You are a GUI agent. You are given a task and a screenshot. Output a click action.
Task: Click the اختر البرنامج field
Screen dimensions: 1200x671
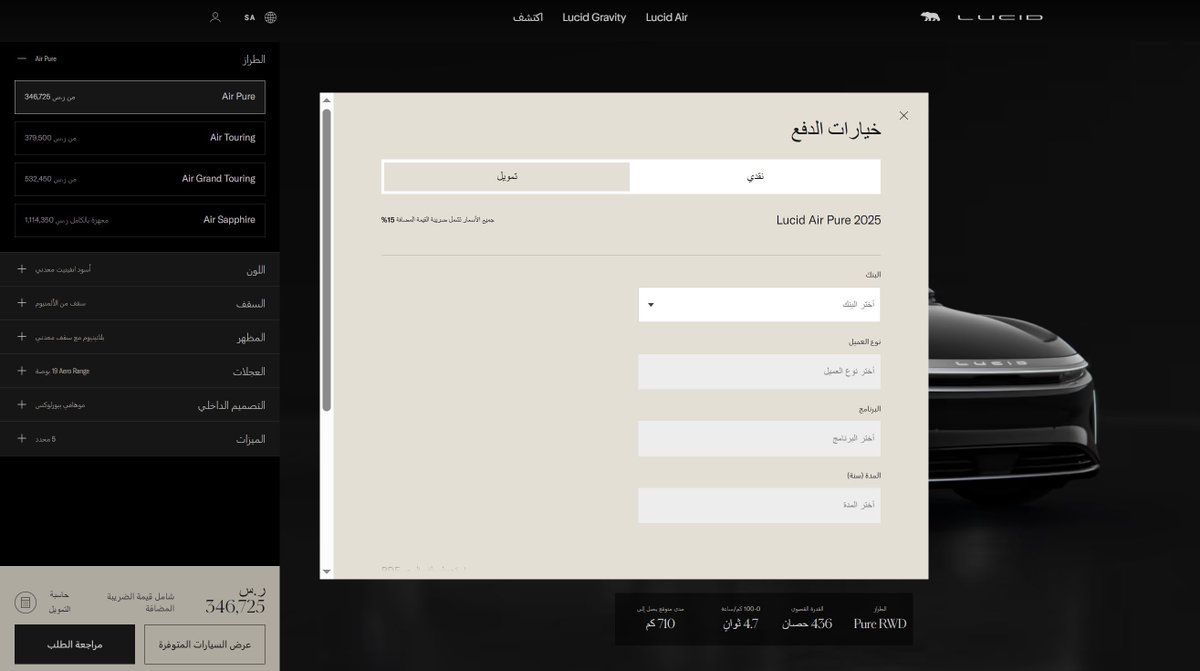coord(759,438)
